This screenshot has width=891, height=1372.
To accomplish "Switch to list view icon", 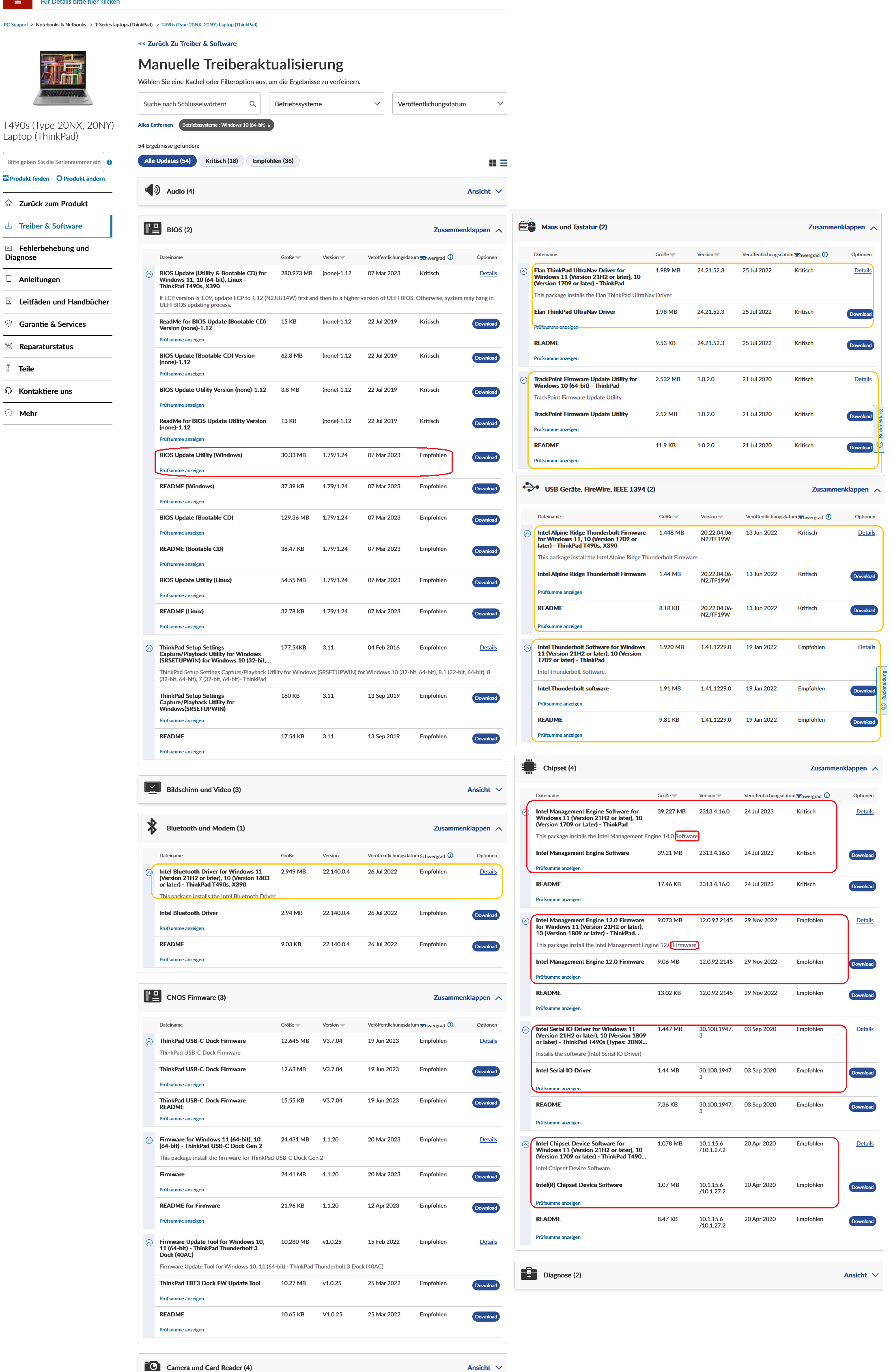I will (503, 163).
